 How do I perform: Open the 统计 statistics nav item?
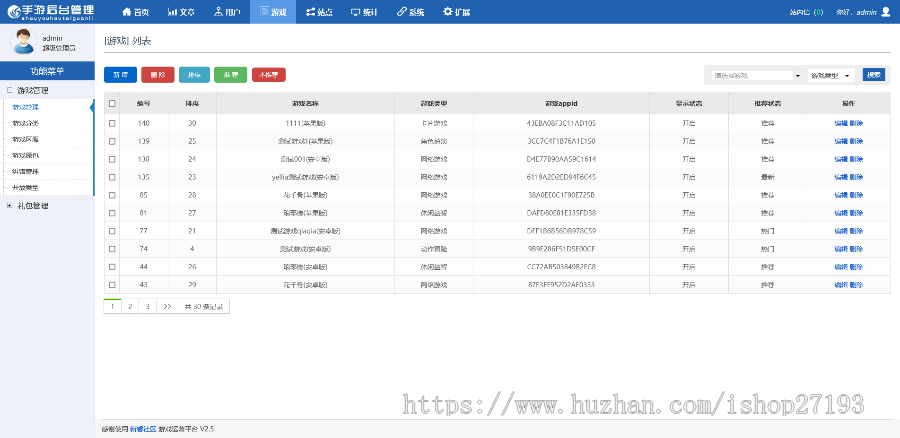(x=364, y=12)
